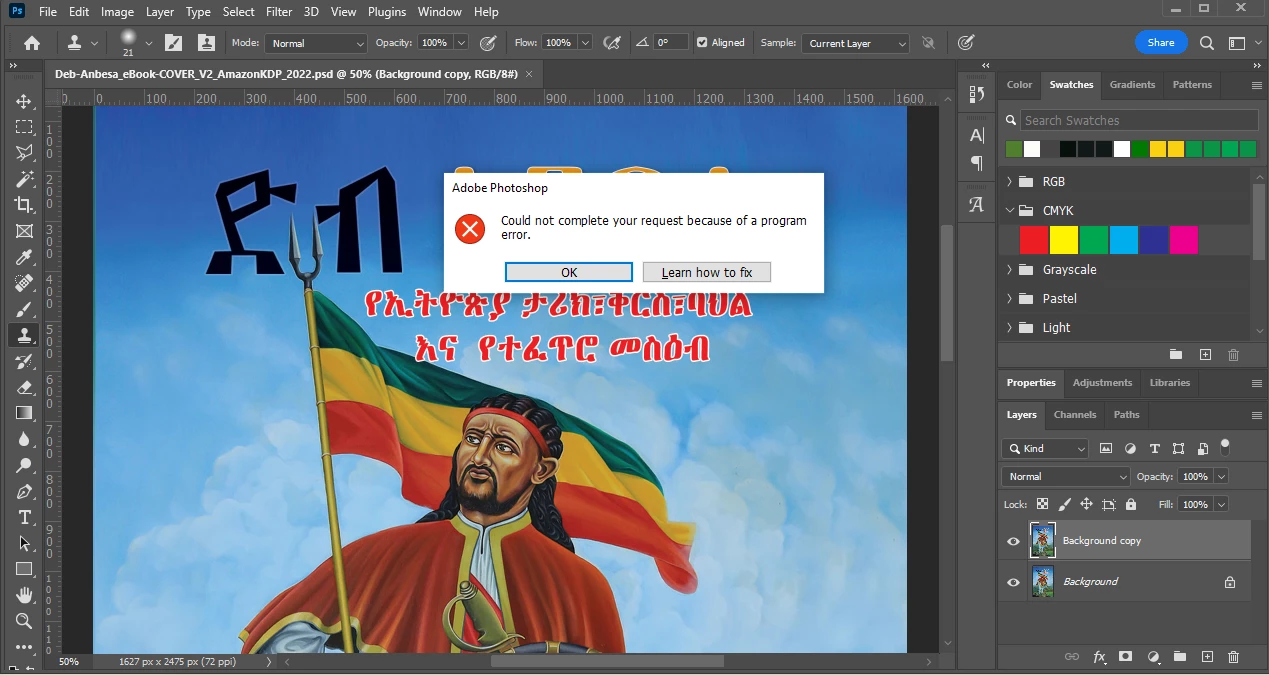Click the trash icon in Layers panel

point(1233,657)
